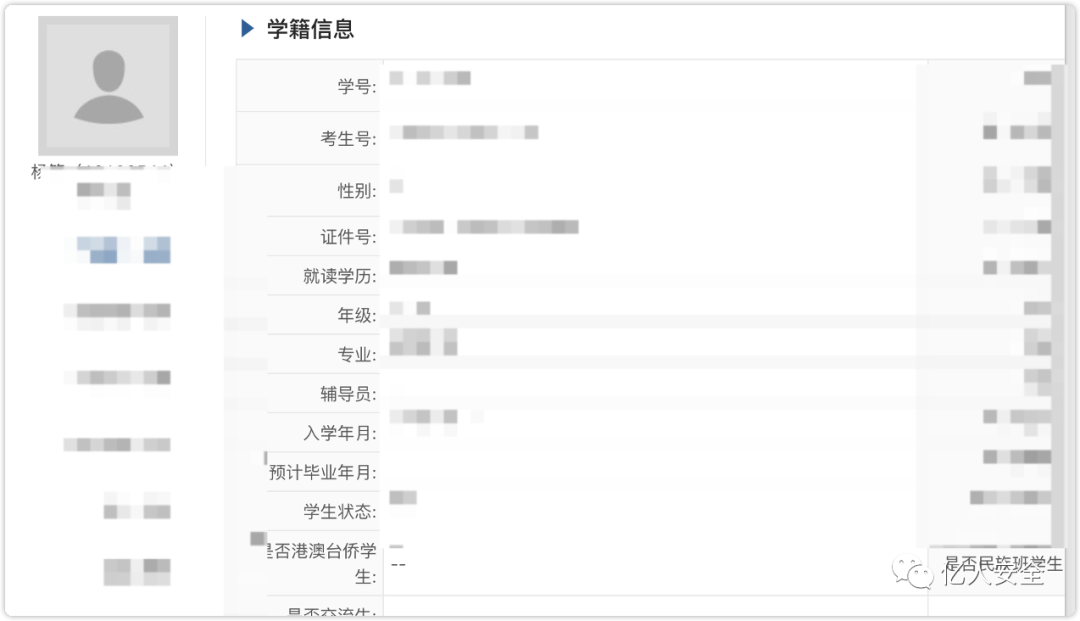This screenshot has height=621, width=1080.
Task: Click the 预计毕业年月 value cell
Action: tap(647, 472)
